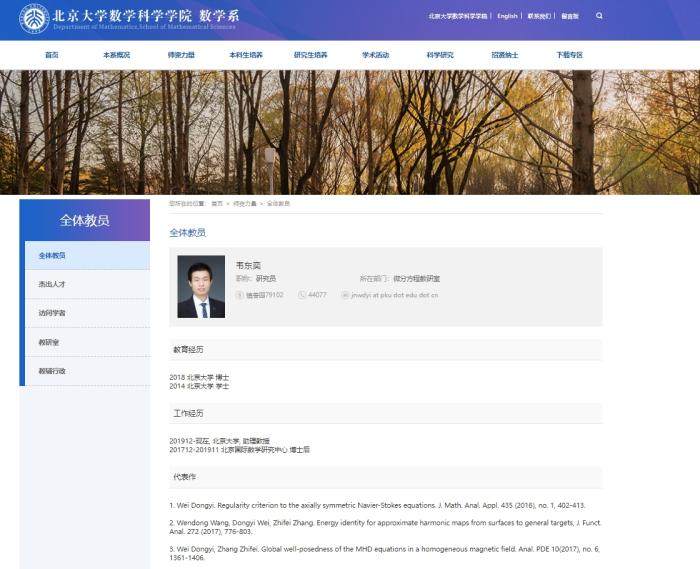Click the 师资力量 breadcrumb link
The image size is (700, 569).
245,203
